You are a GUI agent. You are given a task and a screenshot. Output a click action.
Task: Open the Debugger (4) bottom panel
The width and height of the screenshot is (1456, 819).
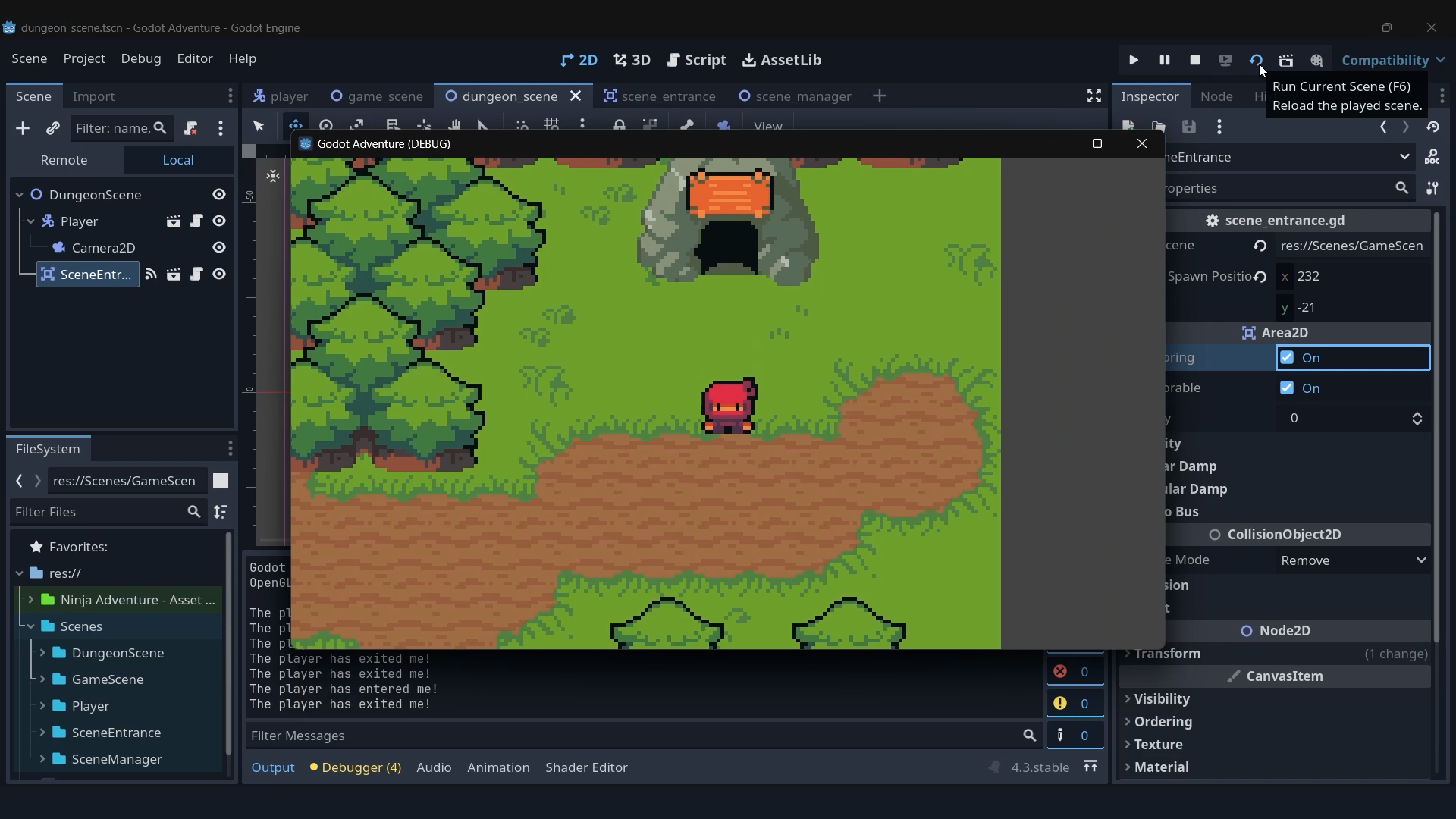(x=356, y=767)
